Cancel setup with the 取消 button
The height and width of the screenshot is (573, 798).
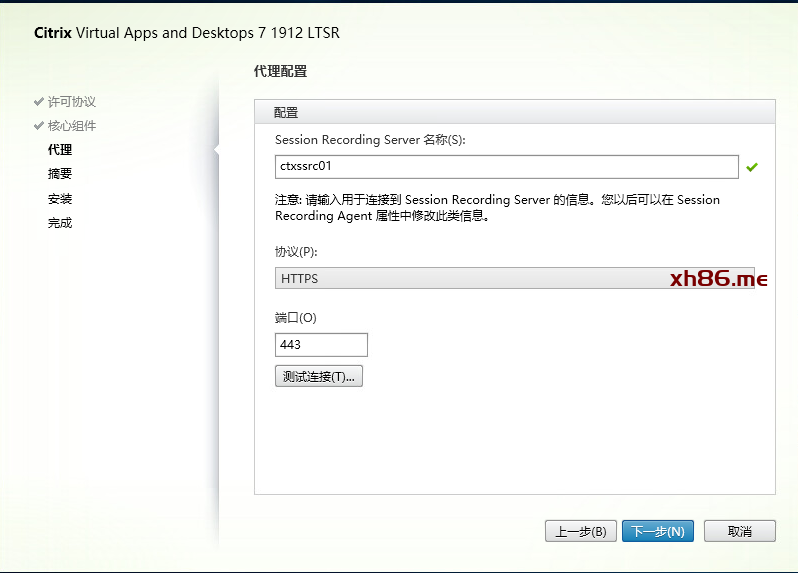click(739, 531)
